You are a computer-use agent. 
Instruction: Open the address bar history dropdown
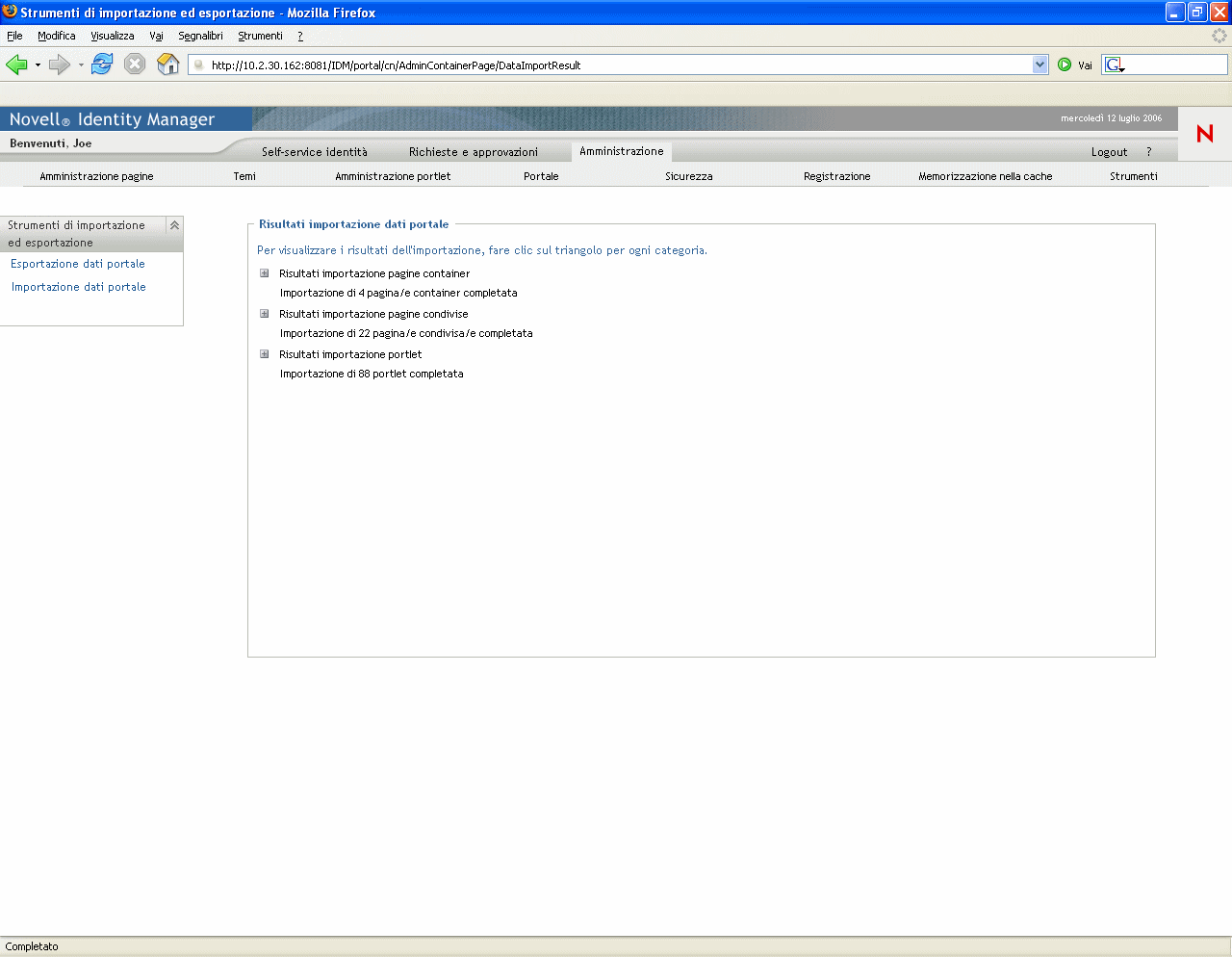1039,65
